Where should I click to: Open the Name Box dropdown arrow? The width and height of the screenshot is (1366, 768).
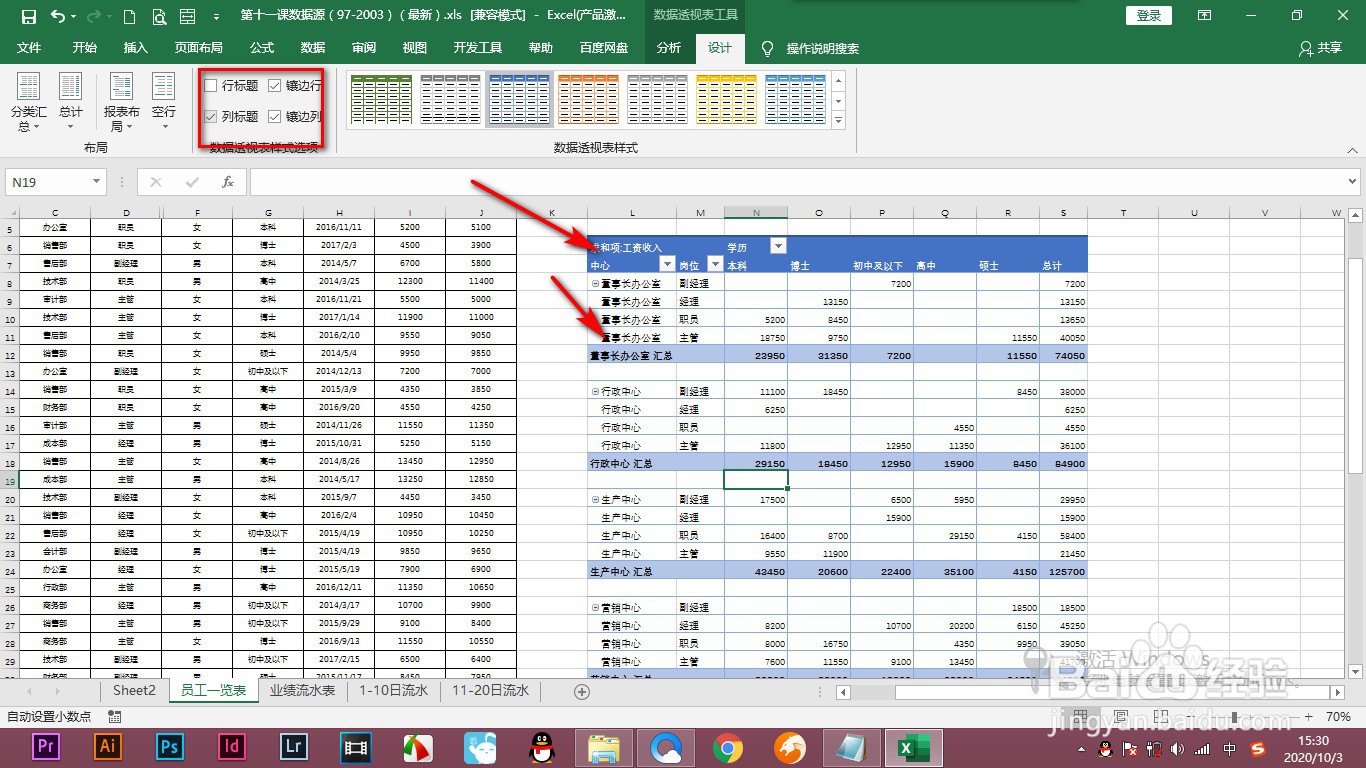click(x=97, y=182)
